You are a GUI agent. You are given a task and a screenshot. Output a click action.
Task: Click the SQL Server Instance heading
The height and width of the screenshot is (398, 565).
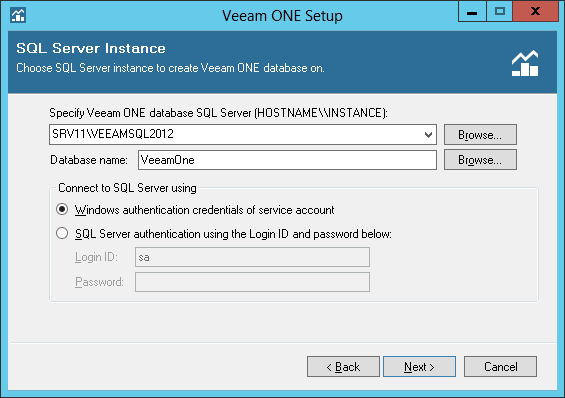click(91, 48)
